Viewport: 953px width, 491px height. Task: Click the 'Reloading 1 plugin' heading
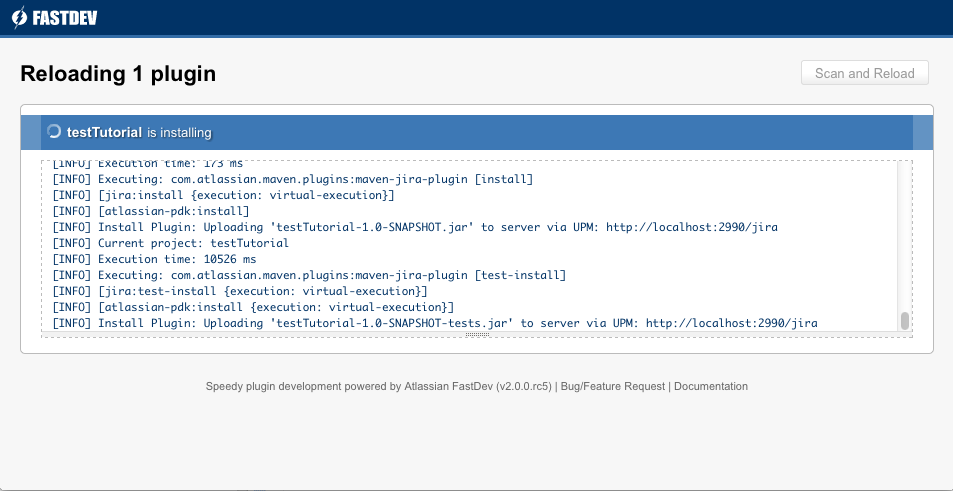pos(118,73)
